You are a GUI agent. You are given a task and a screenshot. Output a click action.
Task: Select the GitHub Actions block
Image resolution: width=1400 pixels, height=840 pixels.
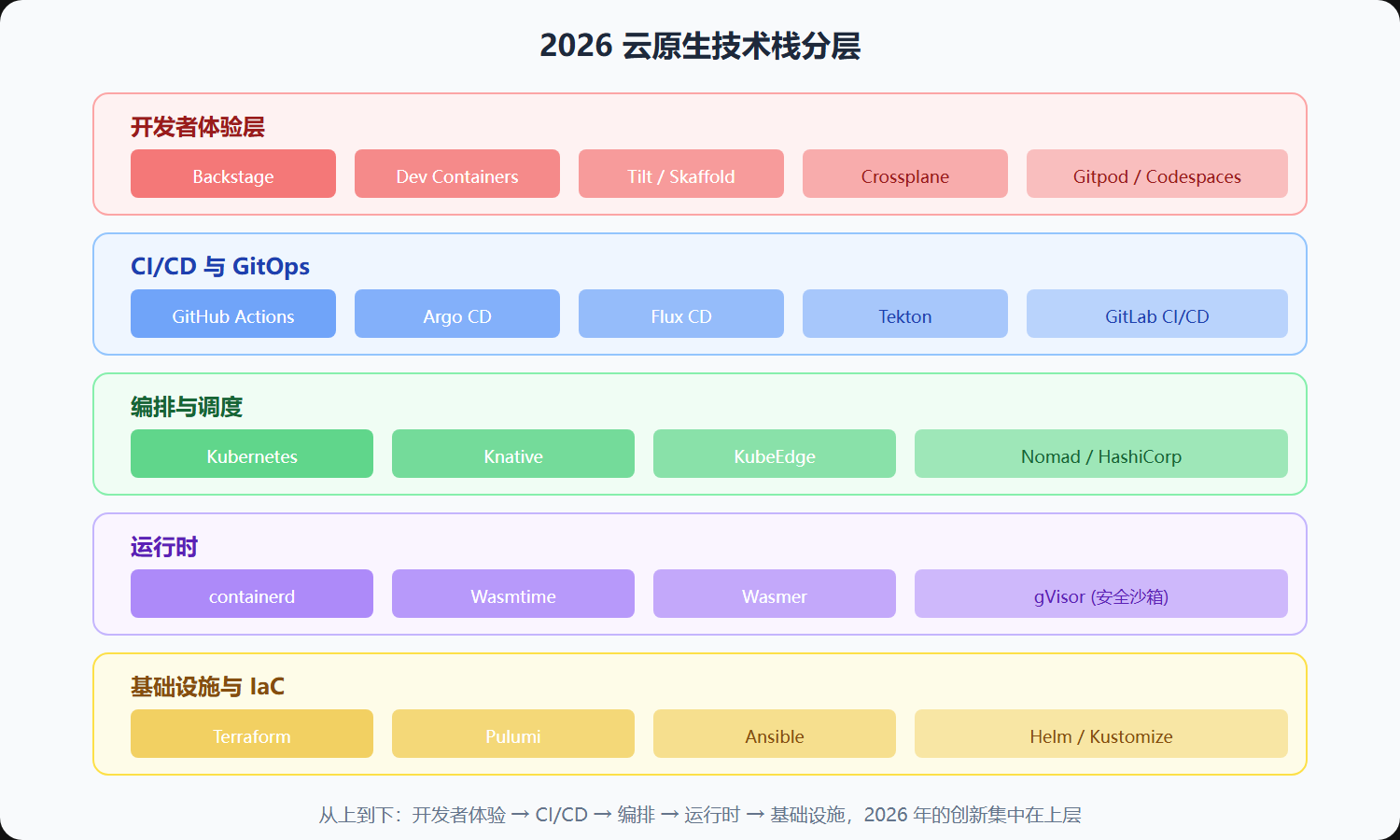(x=233, y=314)
